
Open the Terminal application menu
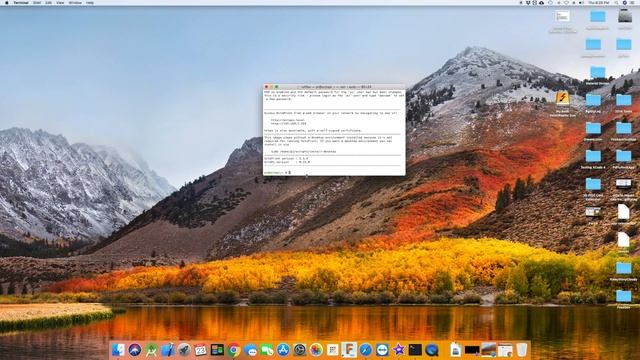[x=21, y=2]
